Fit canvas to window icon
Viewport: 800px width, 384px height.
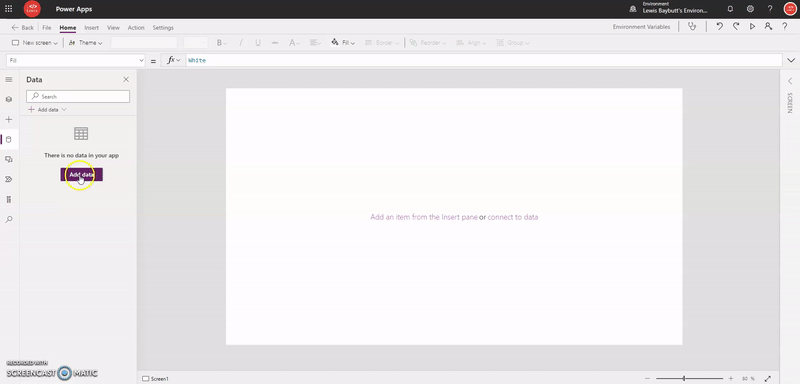click(768, 378)
